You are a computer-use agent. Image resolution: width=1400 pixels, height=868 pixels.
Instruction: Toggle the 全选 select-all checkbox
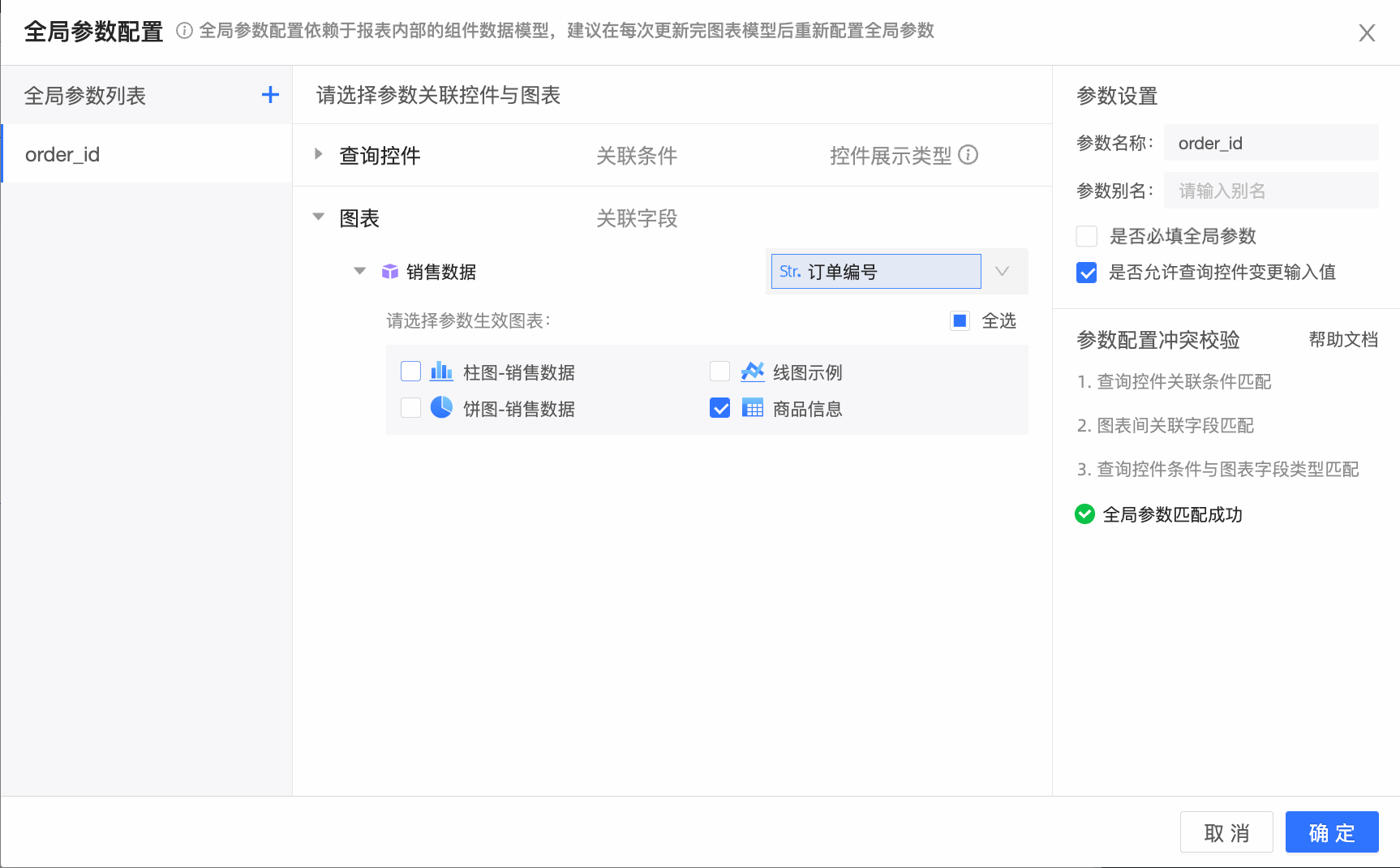tap(960, 320)
